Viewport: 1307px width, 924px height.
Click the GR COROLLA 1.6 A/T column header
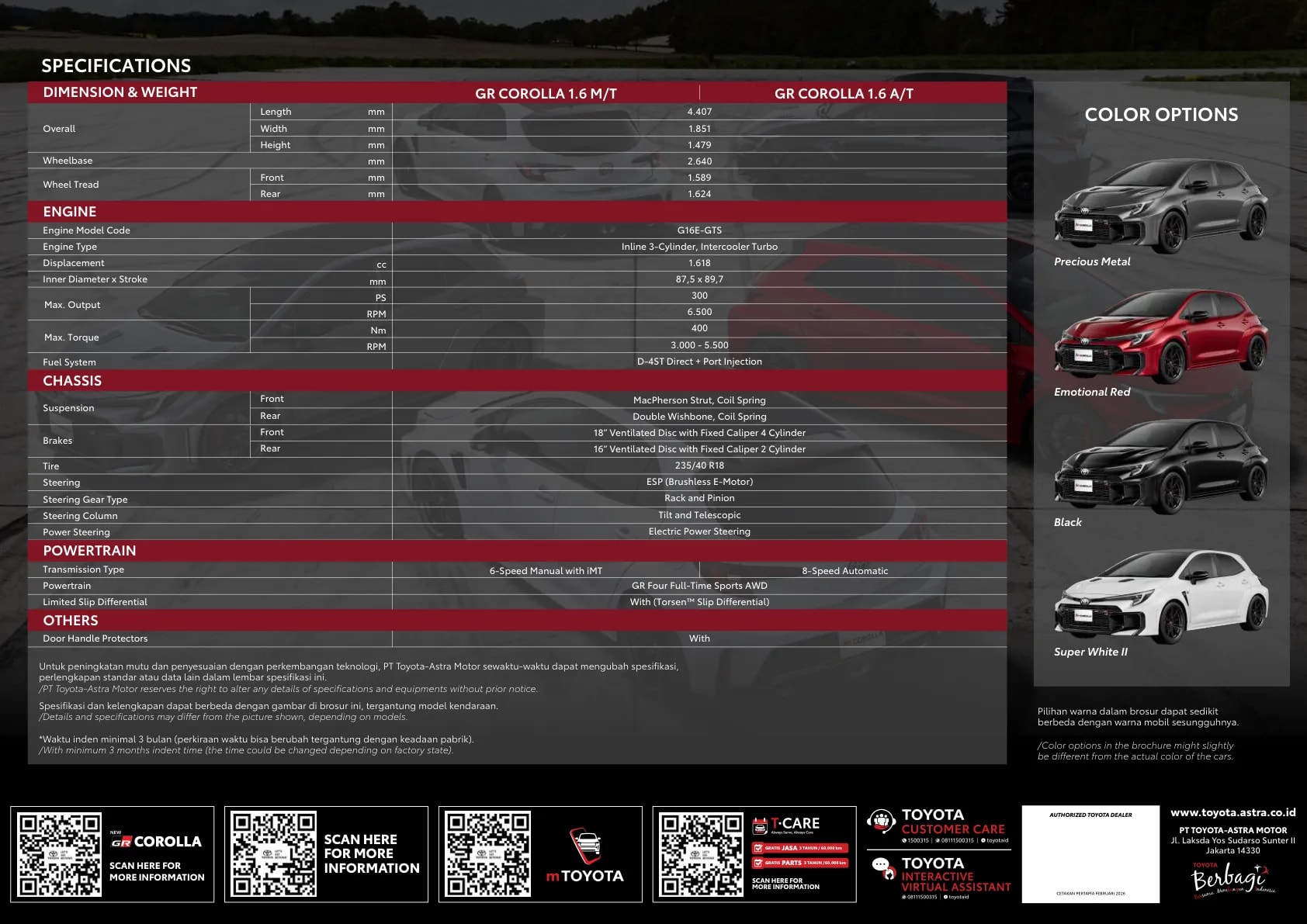pyautogui.click(x=844, y=94)
